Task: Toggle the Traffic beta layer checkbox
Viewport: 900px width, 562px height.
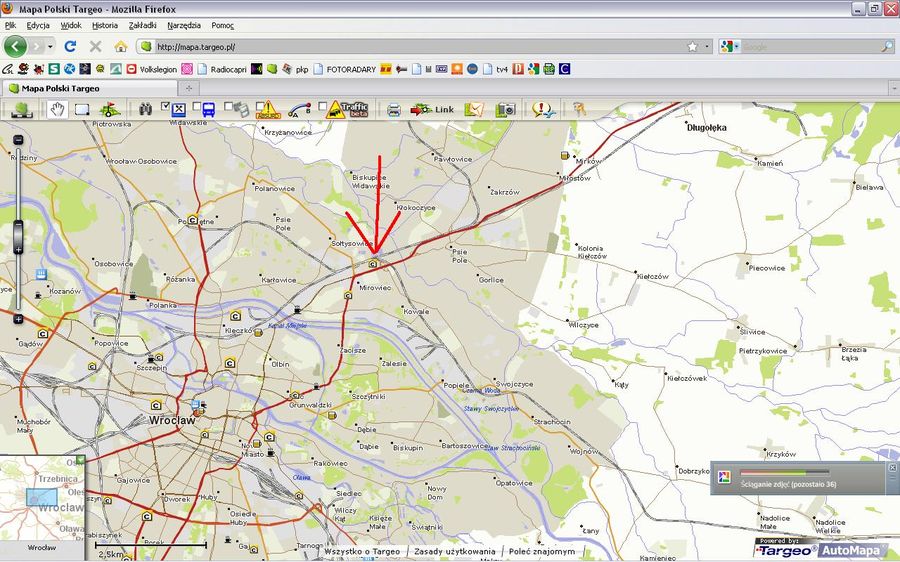Action: pyautogui.click(x=323, y=106)
